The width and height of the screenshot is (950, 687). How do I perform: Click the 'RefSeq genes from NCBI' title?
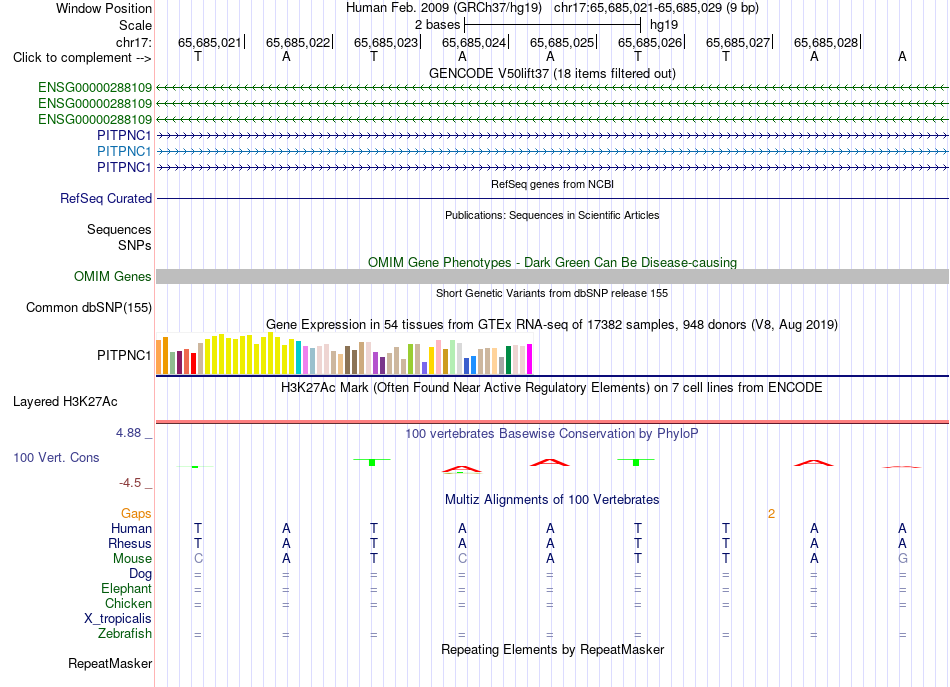coord(552,184)
